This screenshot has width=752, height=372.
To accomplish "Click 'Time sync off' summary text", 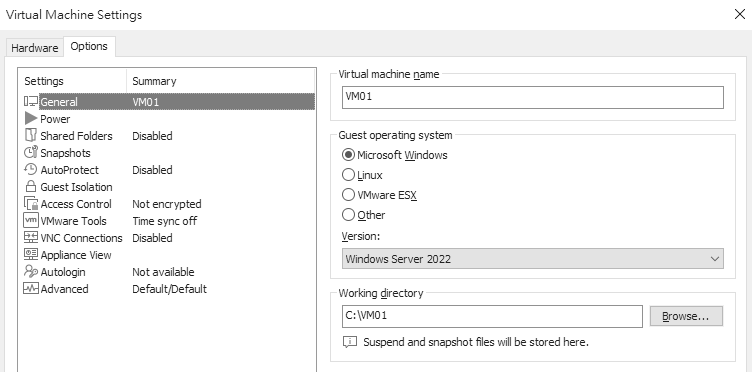I will pos(164,221).
